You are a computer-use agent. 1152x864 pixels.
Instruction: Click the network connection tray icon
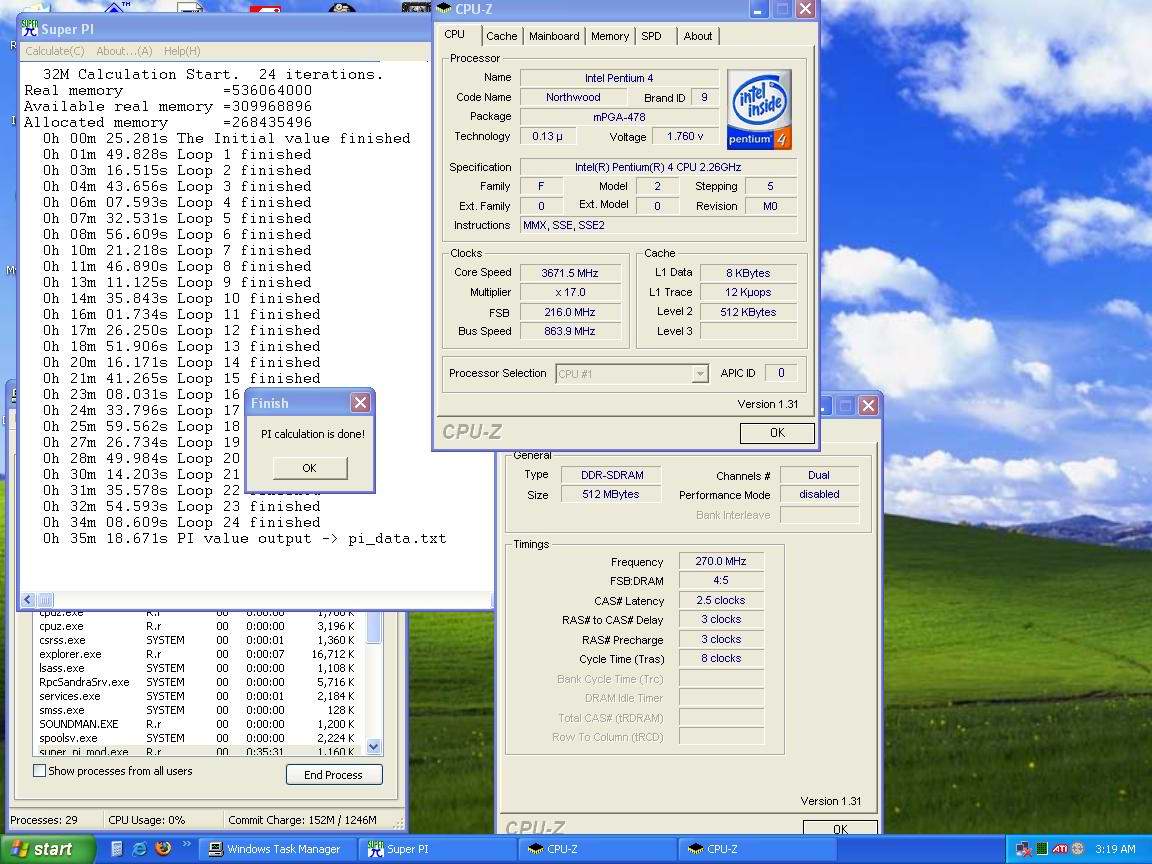tap(1023, 849)
